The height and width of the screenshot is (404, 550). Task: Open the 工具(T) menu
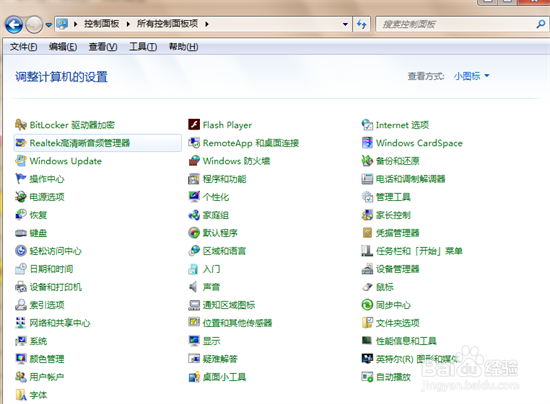coord(143,47)
